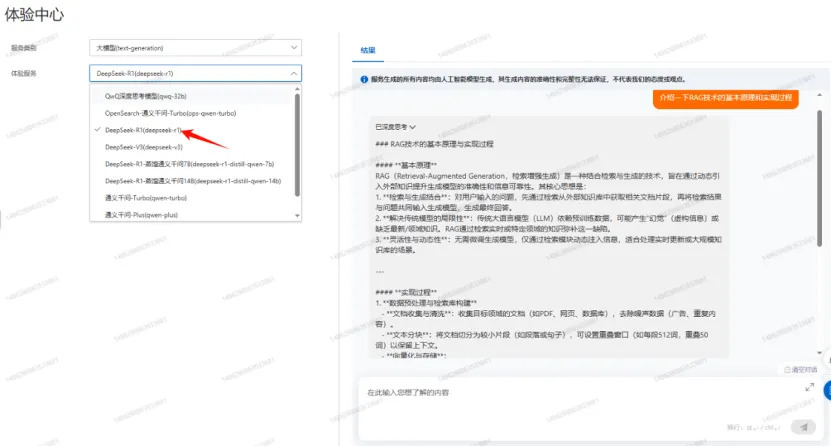Collapse the 已深度思考 section
The width and height of the screenshot is (832, 446).
point(395,127)
